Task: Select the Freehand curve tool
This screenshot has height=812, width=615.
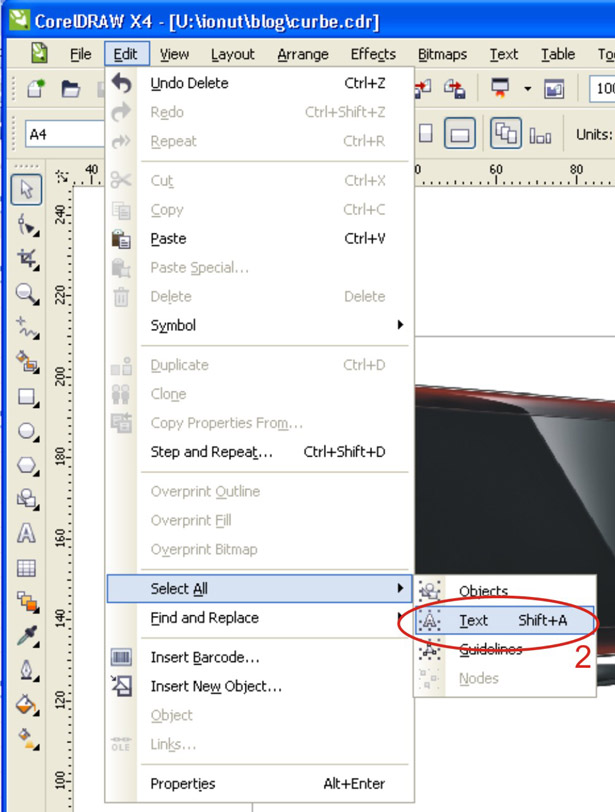Action: pyautogui.click(x=26, y=328)
